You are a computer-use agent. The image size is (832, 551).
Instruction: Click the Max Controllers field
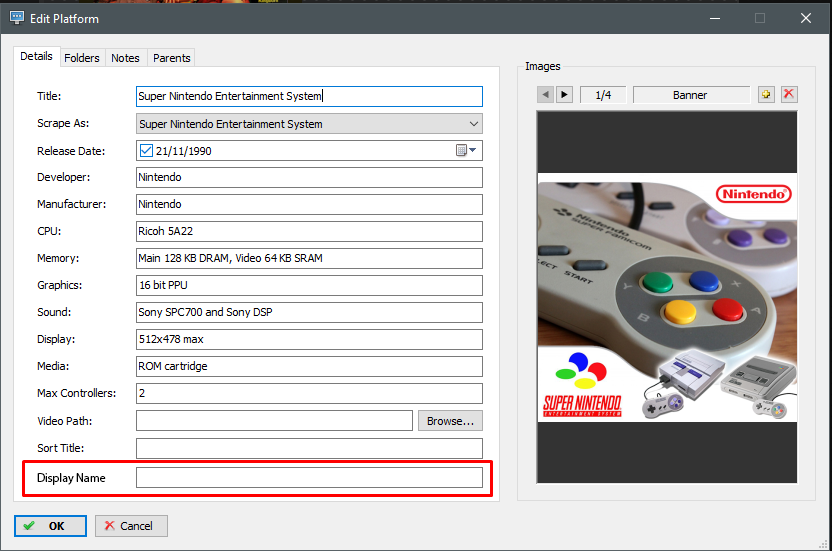click(x=309, y=393)
